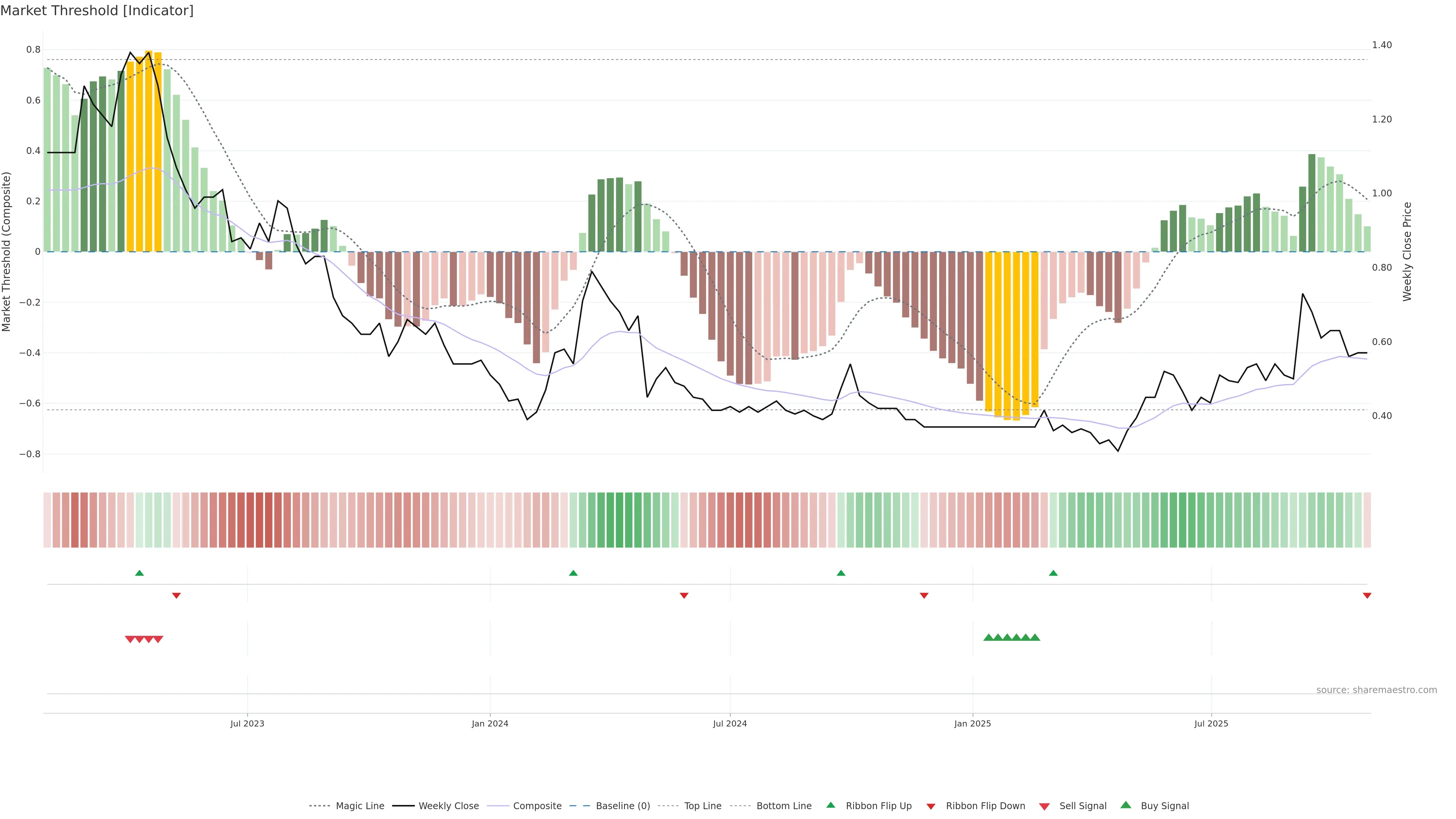
Task: Click the Jan 2024 axis label
Action: tap(490, 723)
